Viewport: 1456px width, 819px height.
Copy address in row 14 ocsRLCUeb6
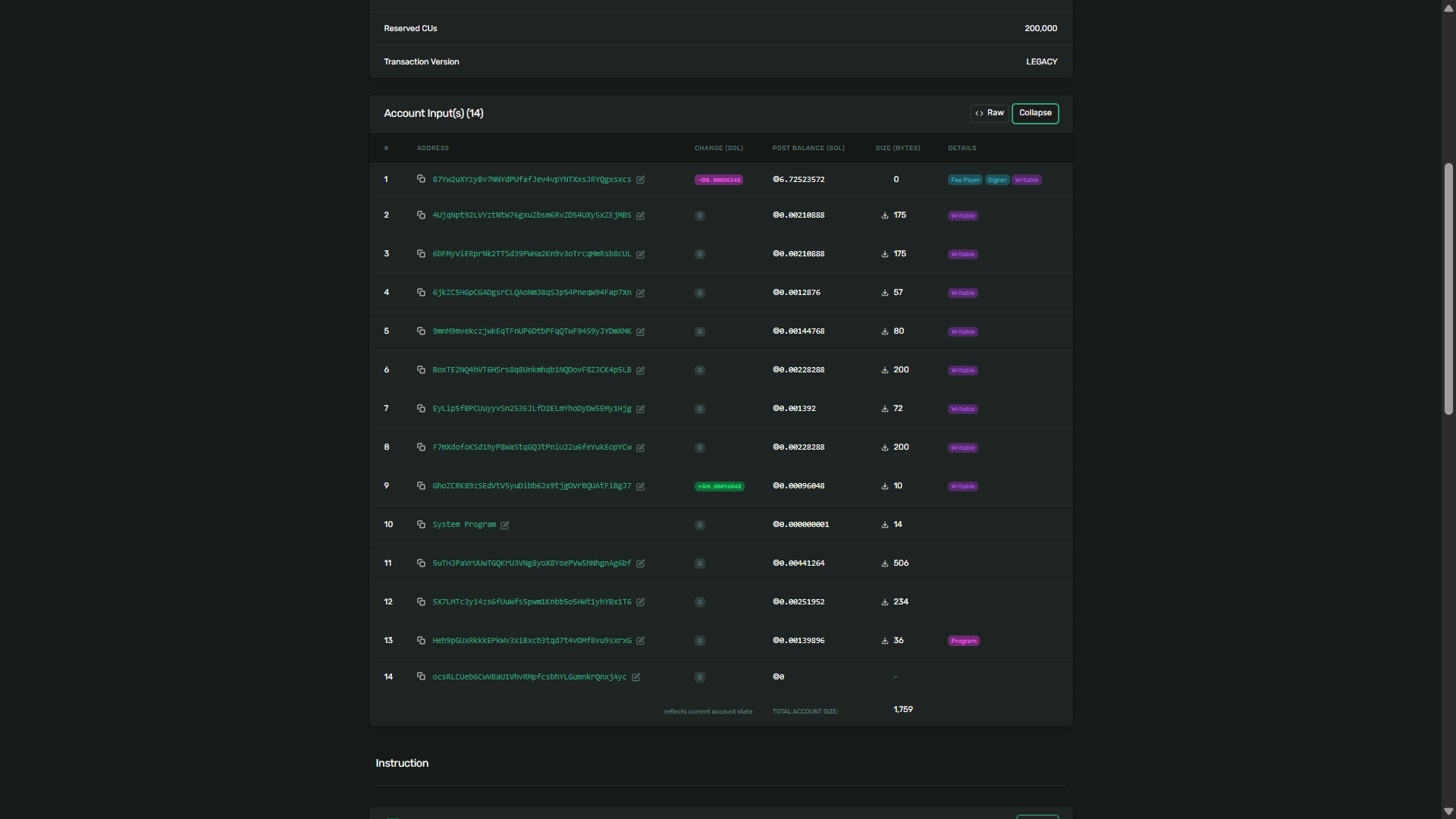[x=421, y=676]
